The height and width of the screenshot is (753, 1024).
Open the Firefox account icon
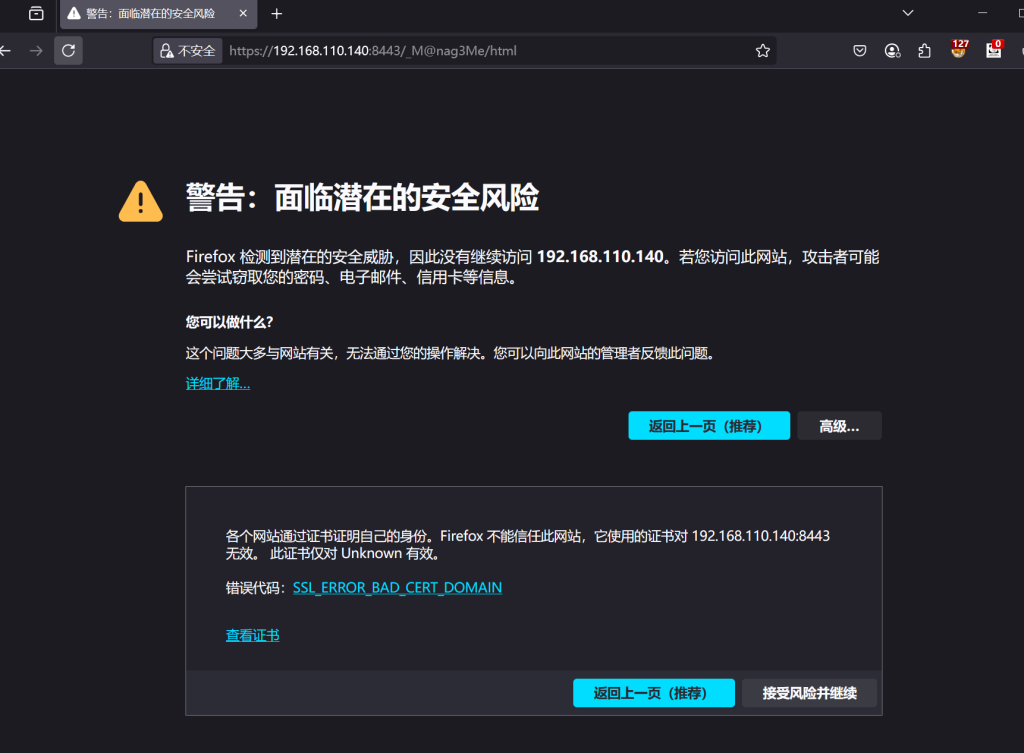pyautogui.click(x=892, y=50)
